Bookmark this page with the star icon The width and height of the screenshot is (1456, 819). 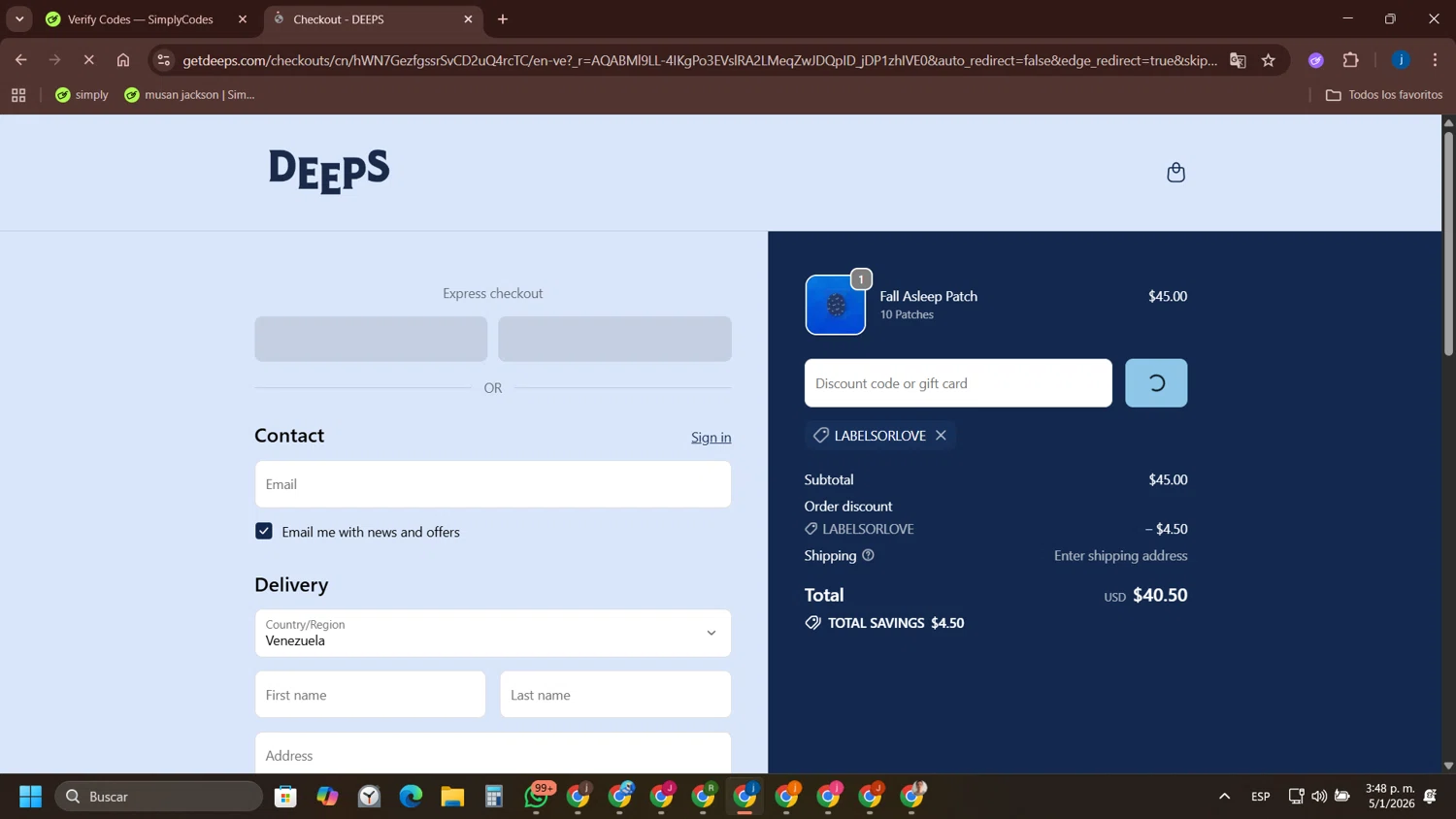click(1269, 60)
